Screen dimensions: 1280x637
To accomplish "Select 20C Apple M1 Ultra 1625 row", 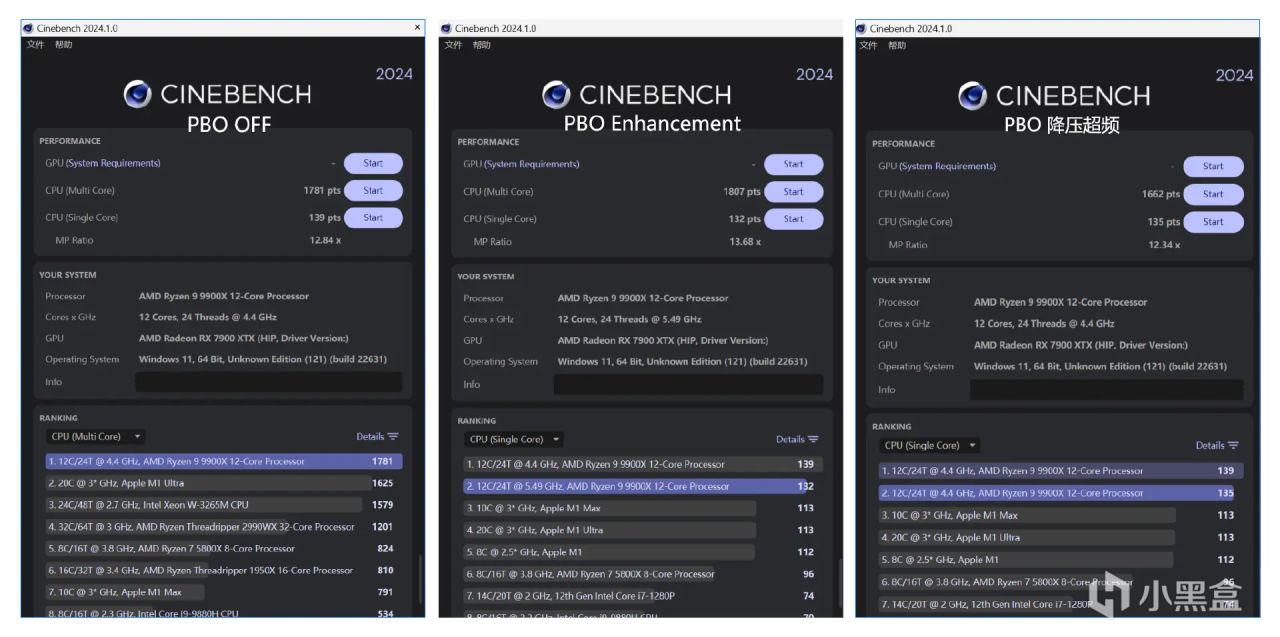I will click(x=224, y=483).
